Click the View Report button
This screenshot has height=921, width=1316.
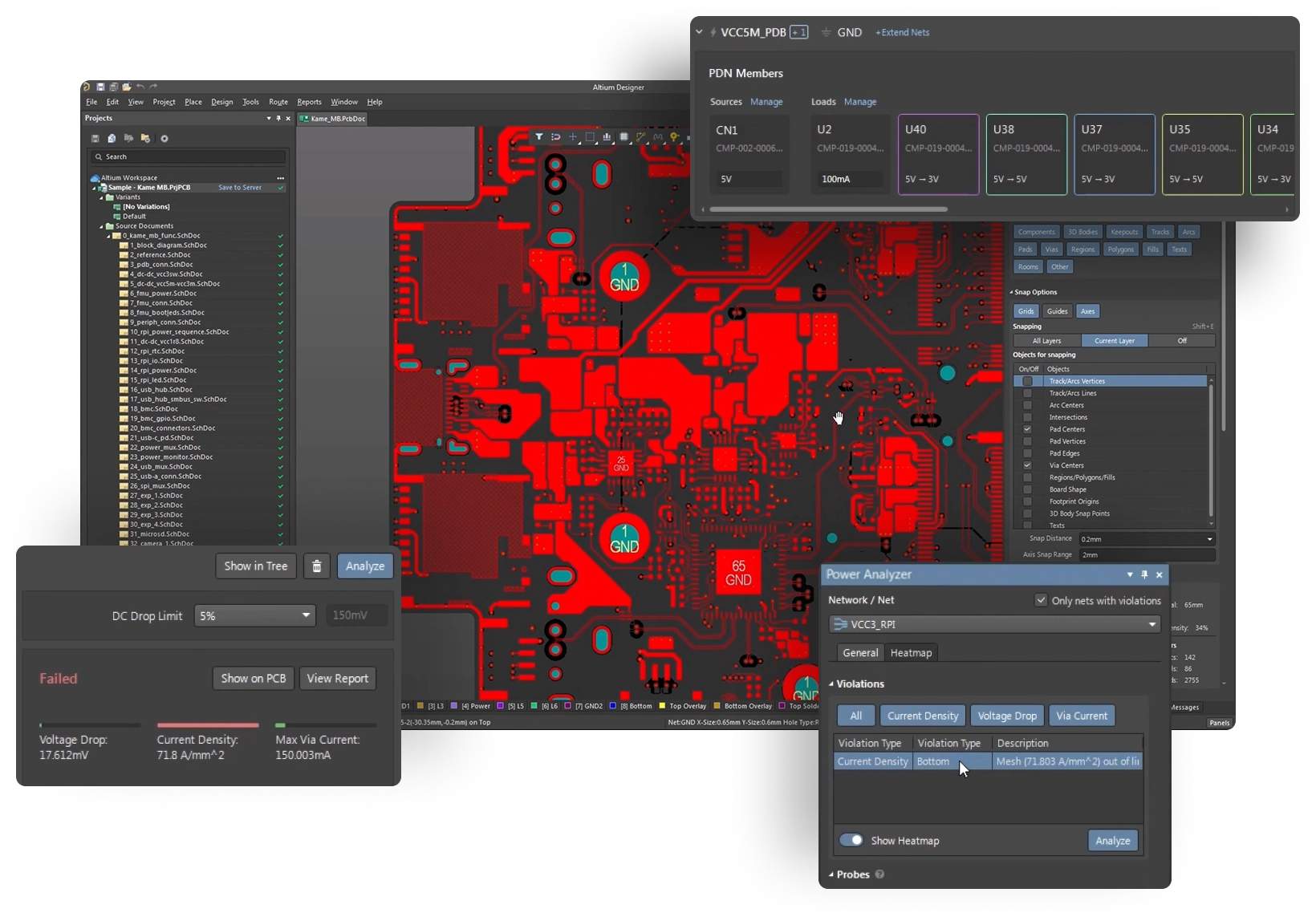[x=337, y=679]
